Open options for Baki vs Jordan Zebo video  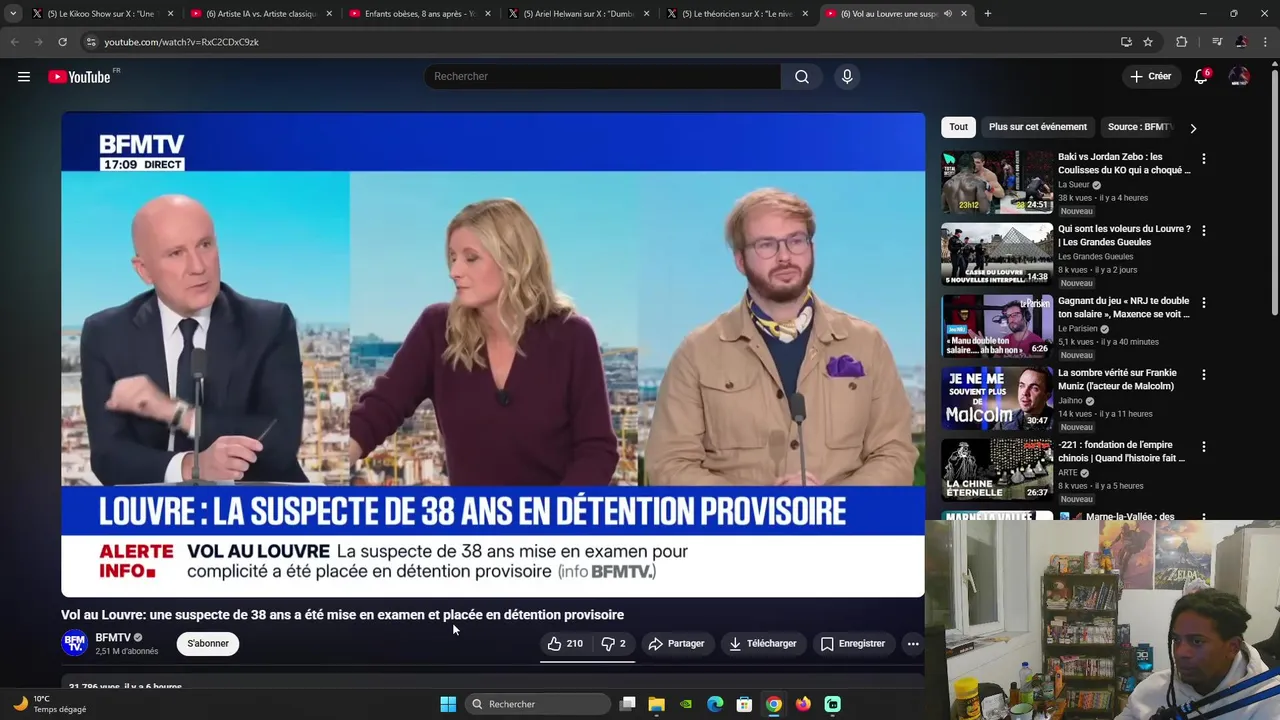(x=1204, y=159)
